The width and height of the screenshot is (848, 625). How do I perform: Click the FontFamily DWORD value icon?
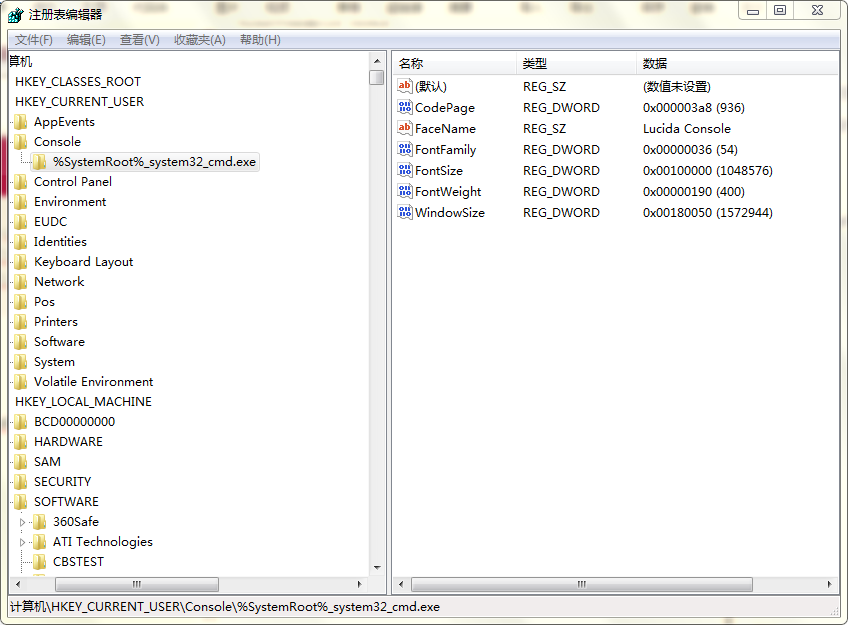point(405,149)
